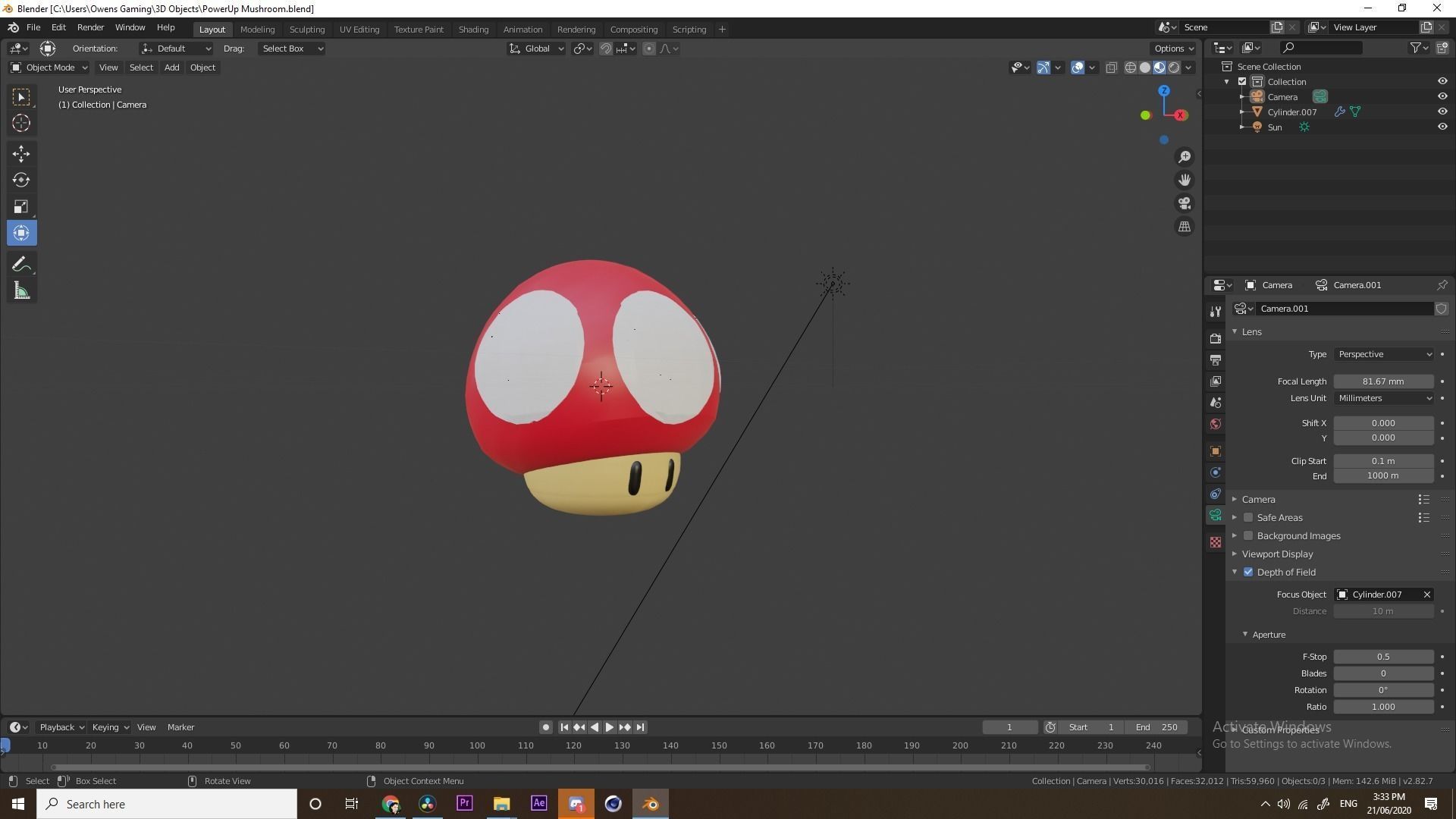Open Lens Unit Millimeters dropdown
Screen dimensions: 1456x819
point(1384,398)
